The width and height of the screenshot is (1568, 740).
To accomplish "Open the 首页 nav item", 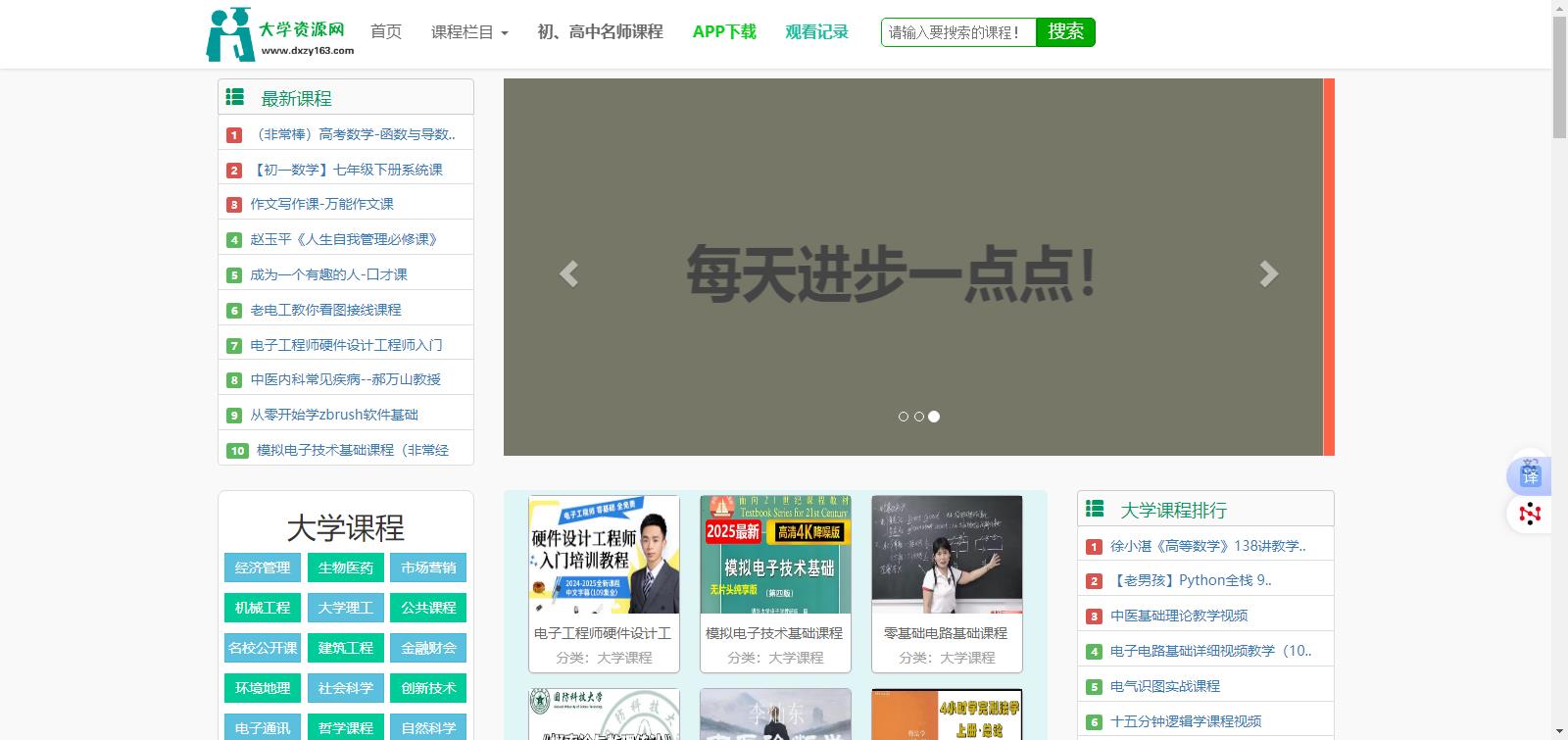I will tap(386, 32).
